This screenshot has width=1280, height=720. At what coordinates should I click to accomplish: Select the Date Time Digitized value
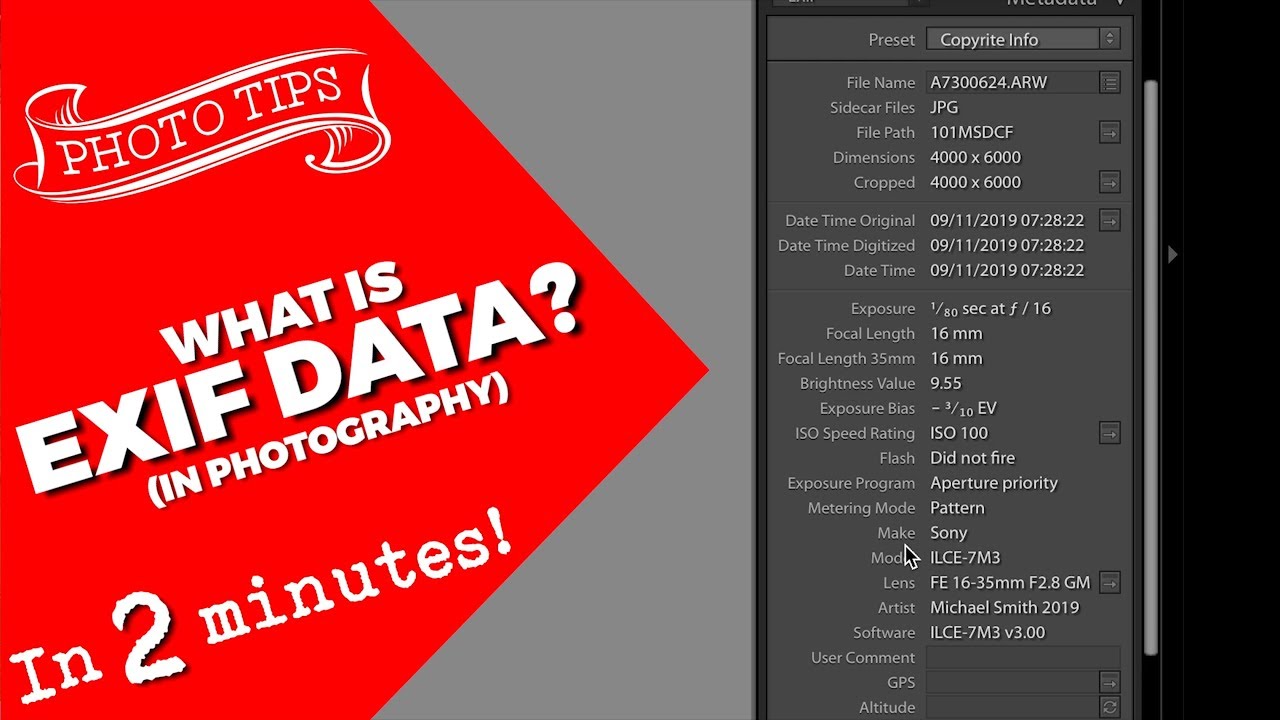(1007, 245)
